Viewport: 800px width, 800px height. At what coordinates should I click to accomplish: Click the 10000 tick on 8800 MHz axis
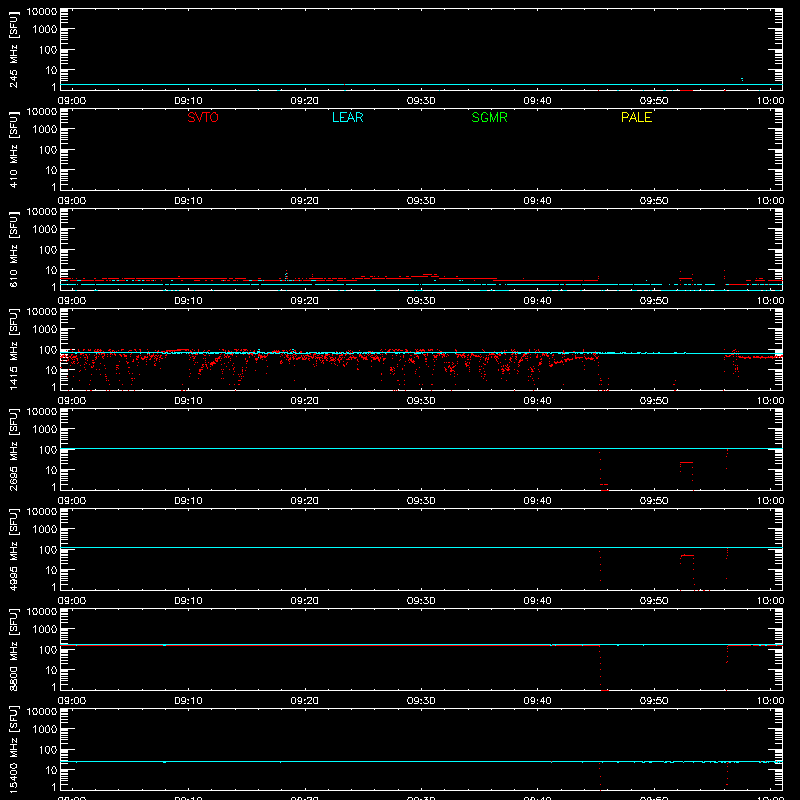(42, 612)
